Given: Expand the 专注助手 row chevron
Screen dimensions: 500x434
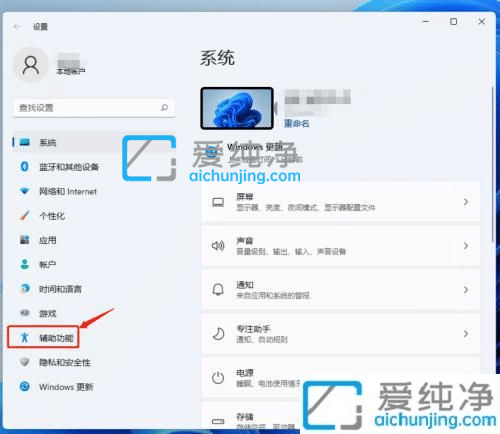Looking at the screenshot, I should (466, 334).
